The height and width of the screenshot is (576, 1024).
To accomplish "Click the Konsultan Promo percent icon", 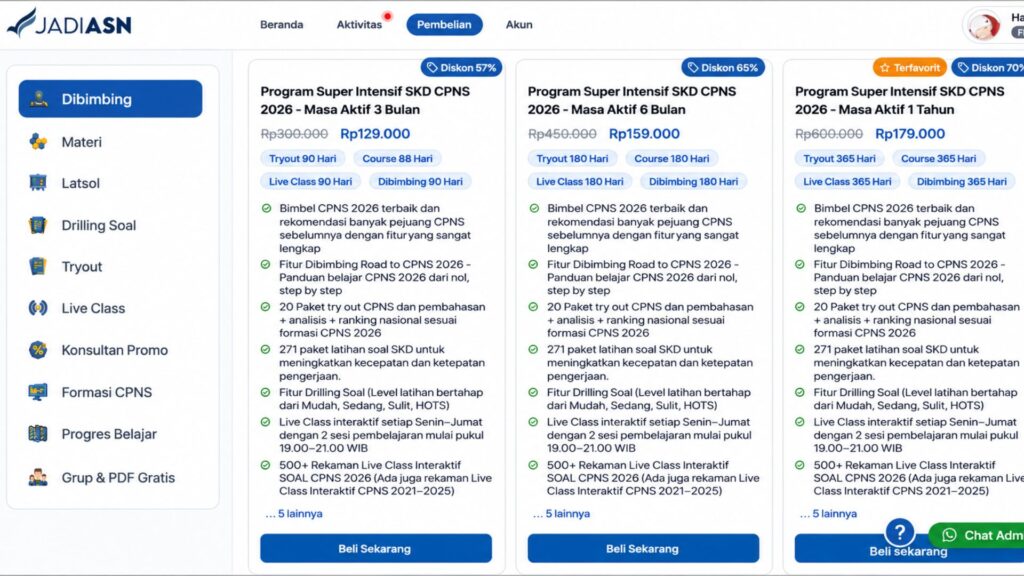I will [39, 350].
